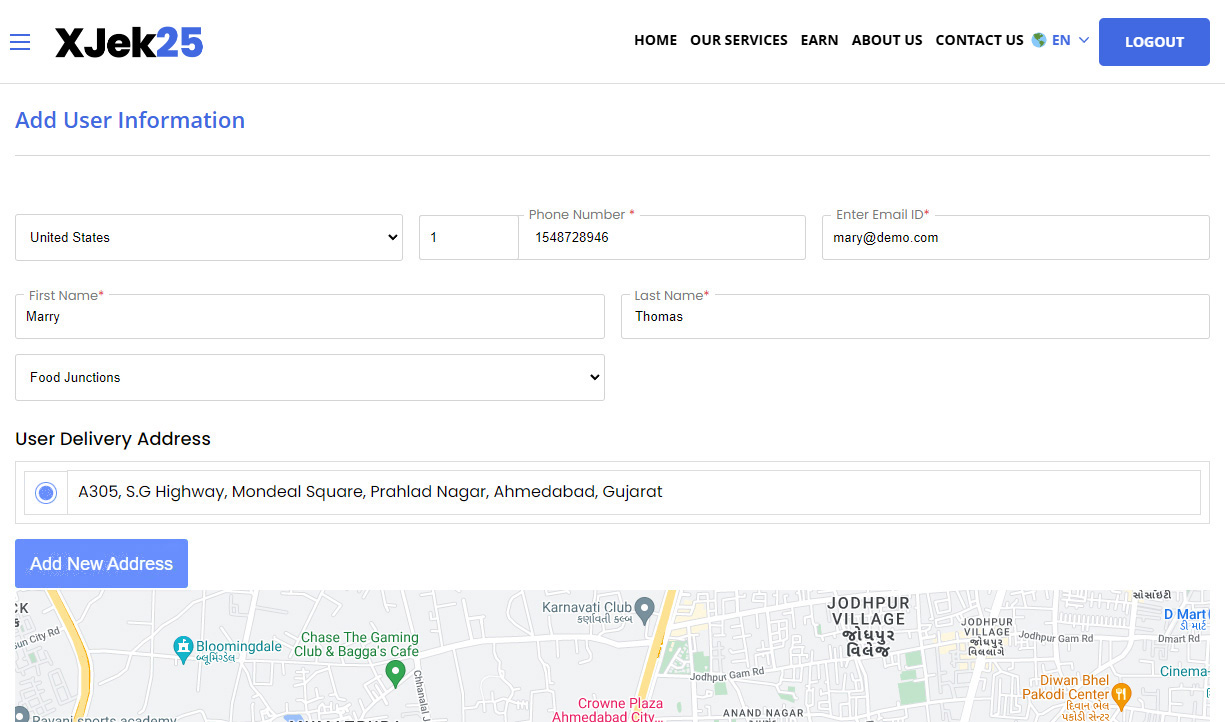Click the First Name input field
This screenshot has height=722, width=1225.
[x=310, y=316]
